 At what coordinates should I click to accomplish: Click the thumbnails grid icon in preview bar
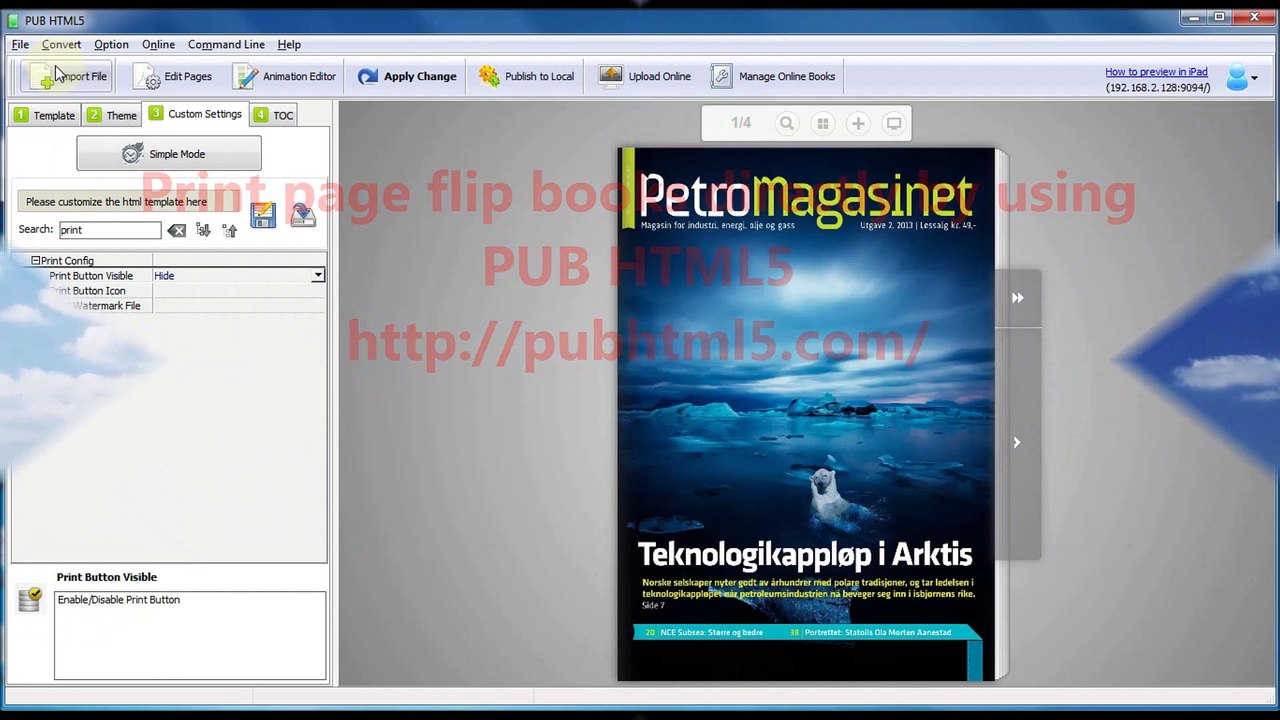point(823,123)
